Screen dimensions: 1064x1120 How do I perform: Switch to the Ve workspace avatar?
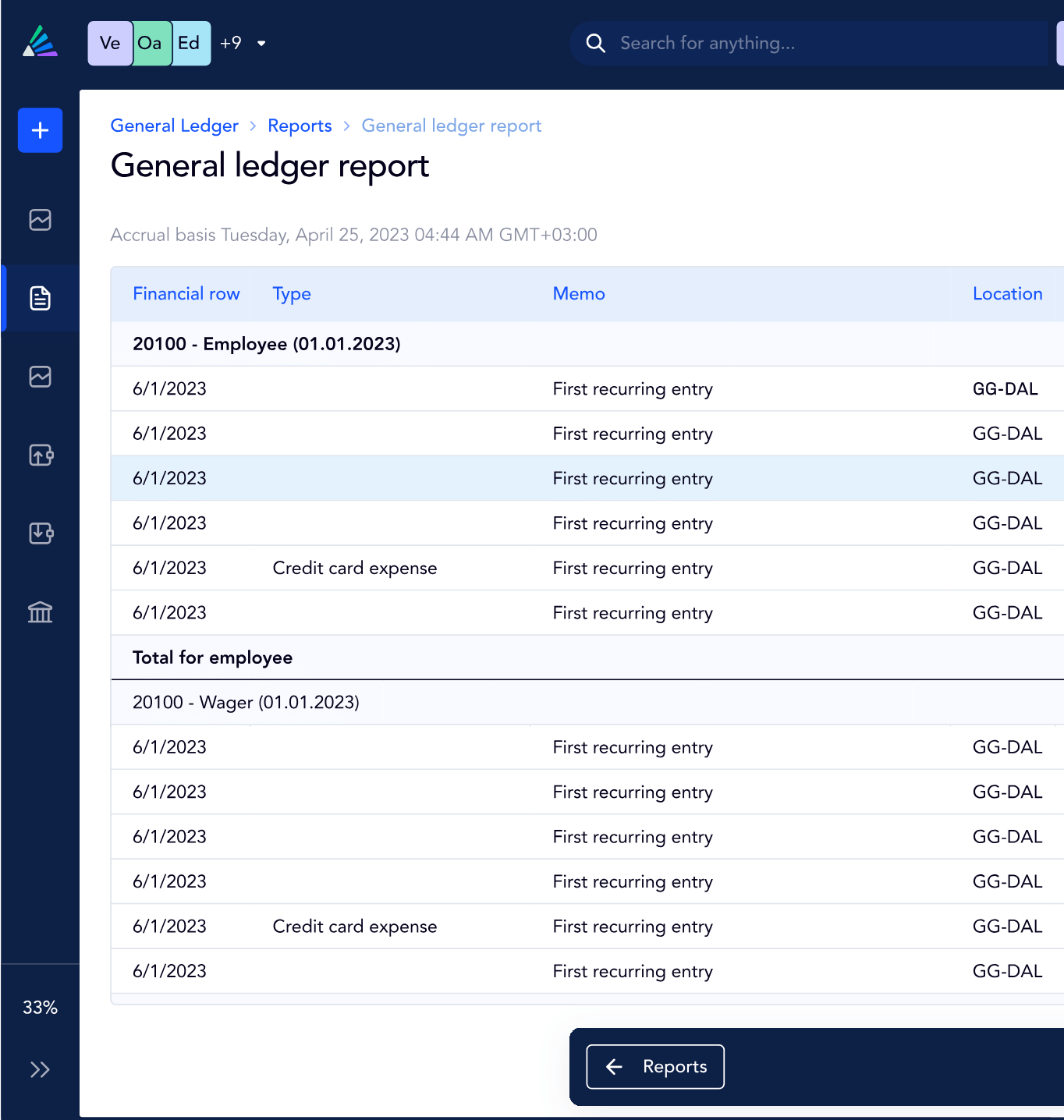[x=110, y=44]
